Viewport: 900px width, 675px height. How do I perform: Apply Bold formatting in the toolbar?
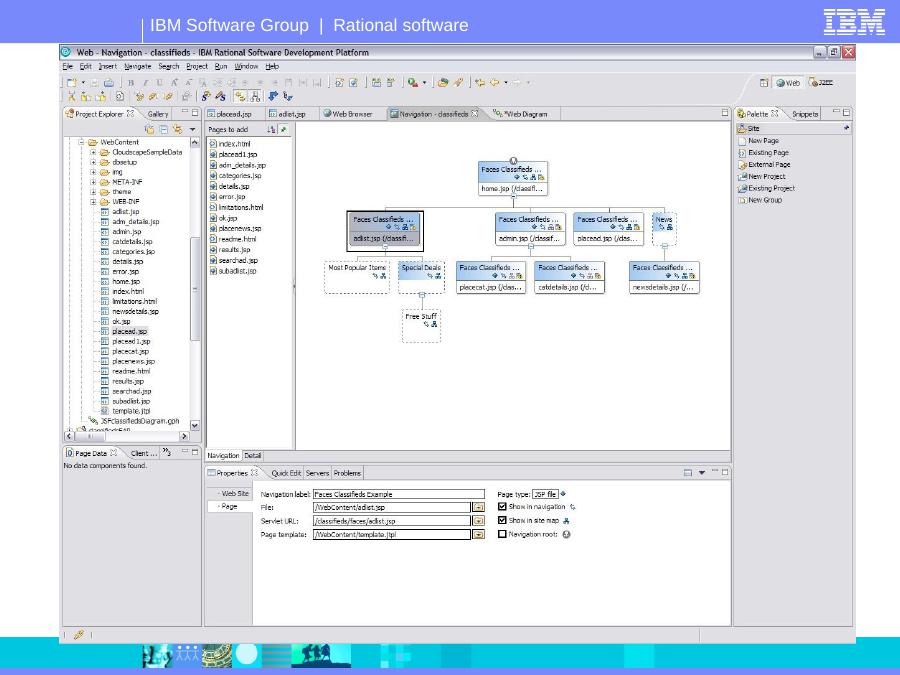tap(131, 83)
